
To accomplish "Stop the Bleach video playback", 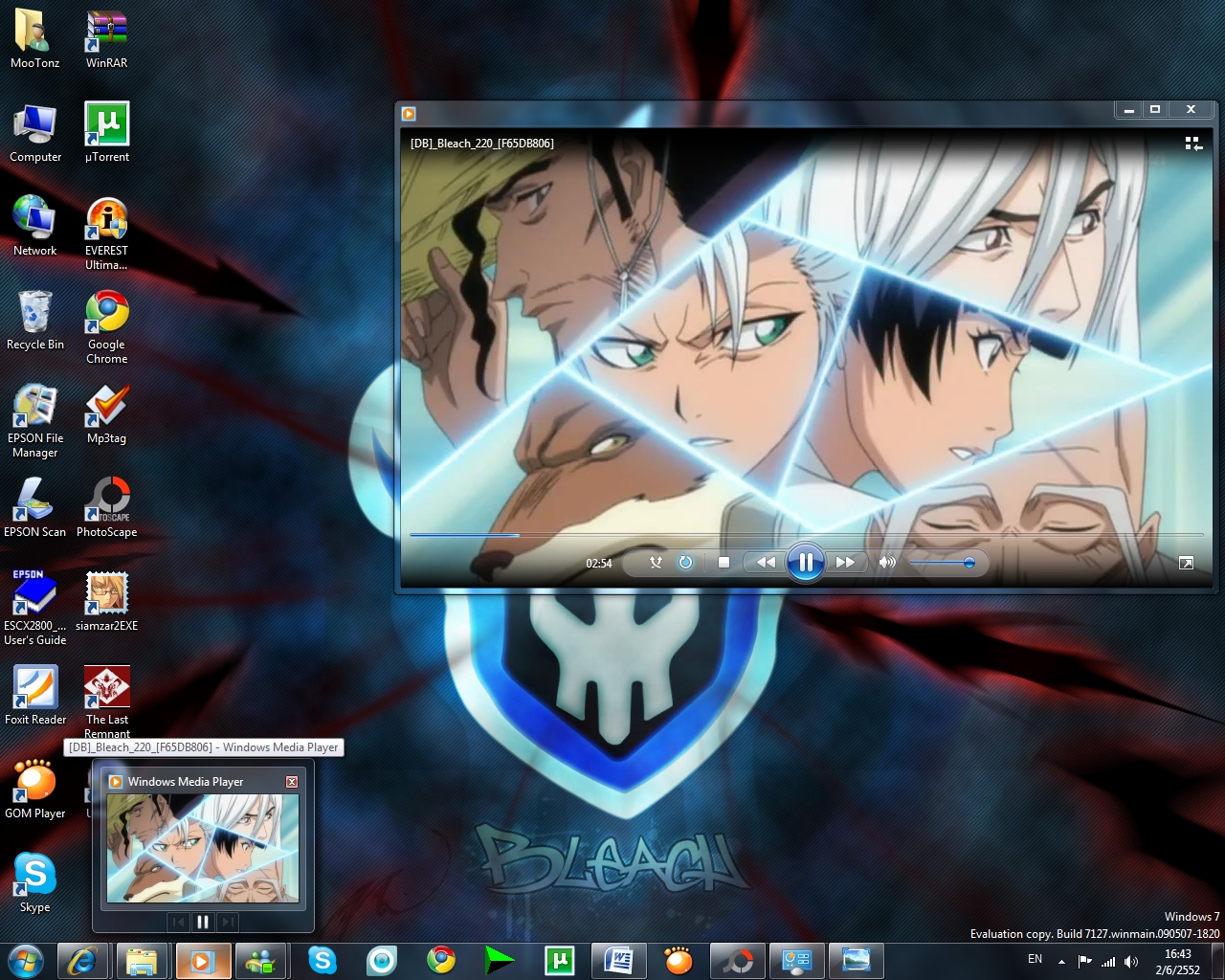I will [724, 563].
